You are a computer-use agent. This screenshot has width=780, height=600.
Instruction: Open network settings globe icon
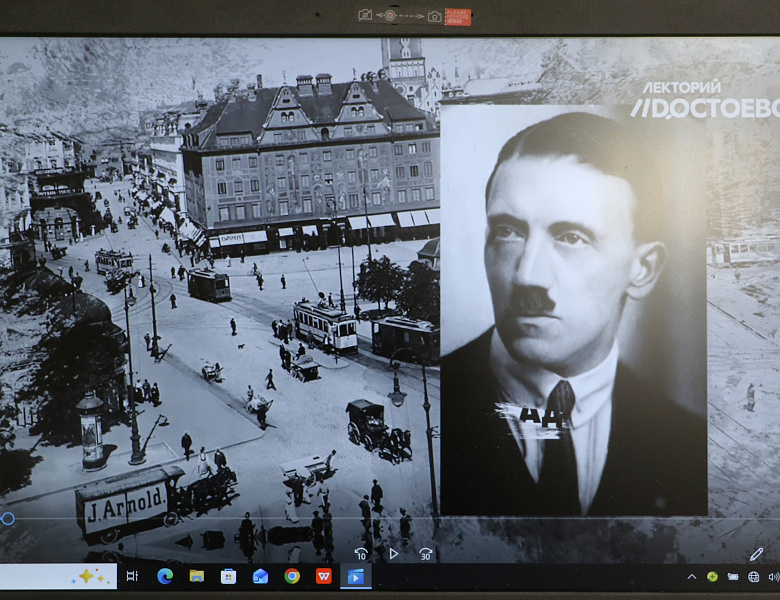[754, 577]
